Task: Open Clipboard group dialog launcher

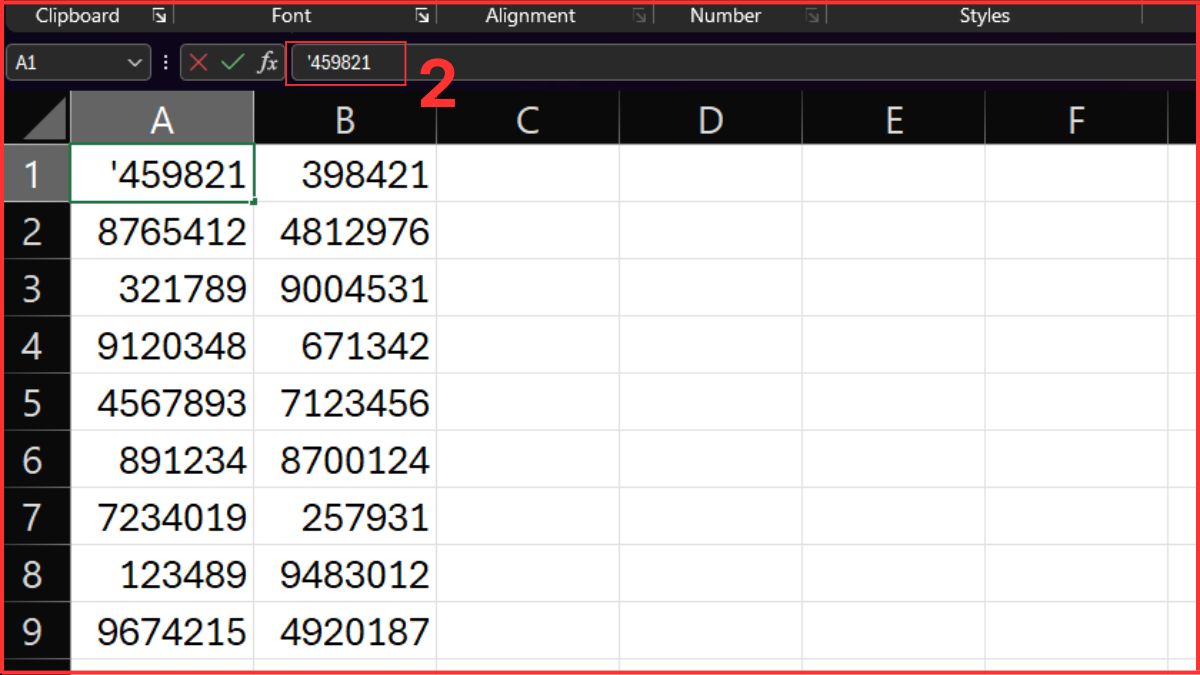Action: (x=159, y=16)
